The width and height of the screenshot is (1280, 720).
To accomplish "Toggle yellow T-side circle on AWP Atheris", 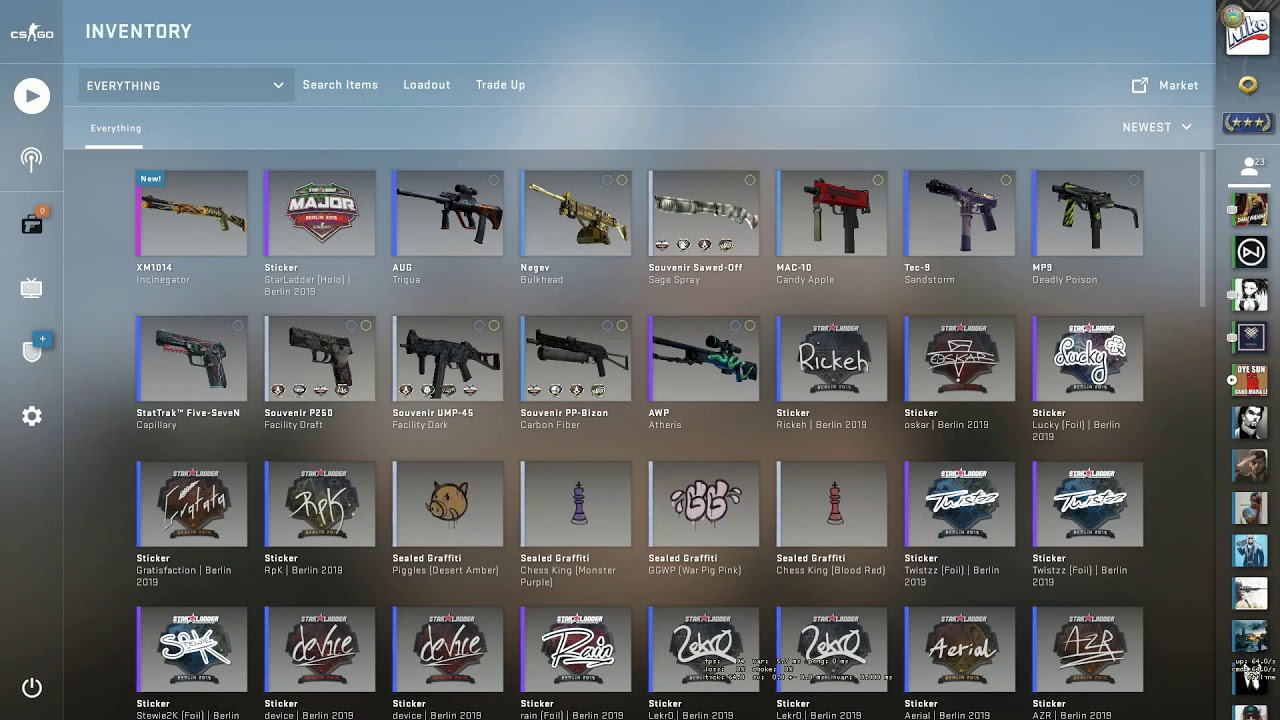I will 750,325.
